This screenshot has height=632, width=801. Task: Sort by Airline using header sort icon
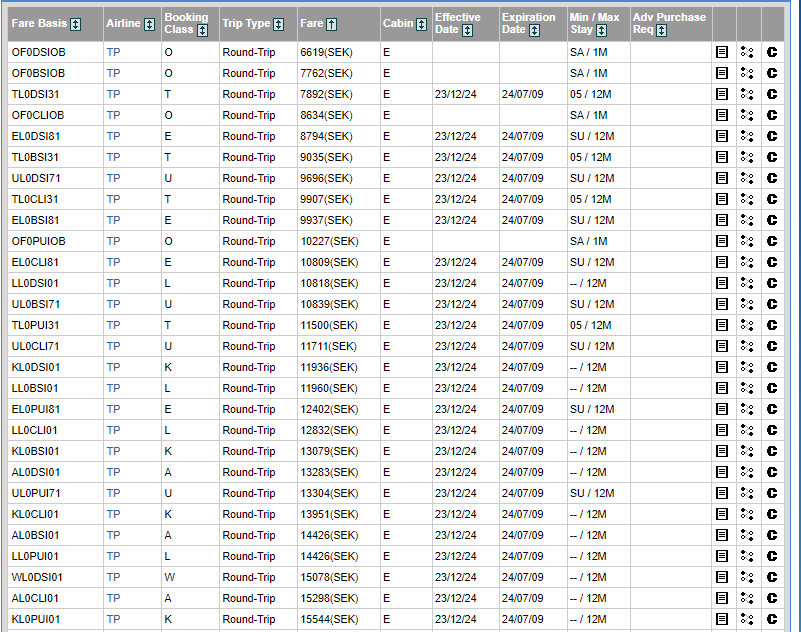(x=150, y=24)
